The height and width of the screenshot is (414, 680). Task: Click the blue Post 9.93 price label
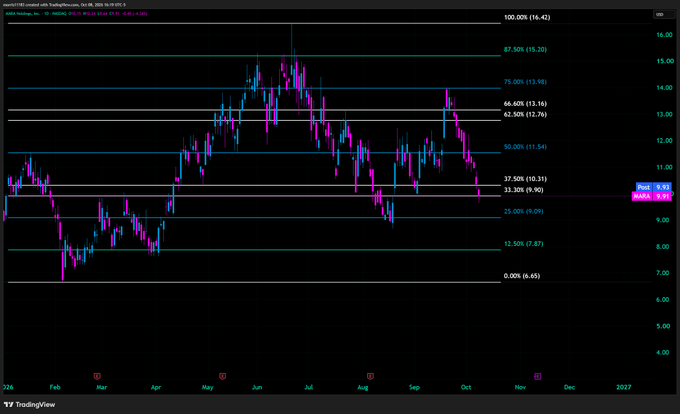(x=654, y=187)
